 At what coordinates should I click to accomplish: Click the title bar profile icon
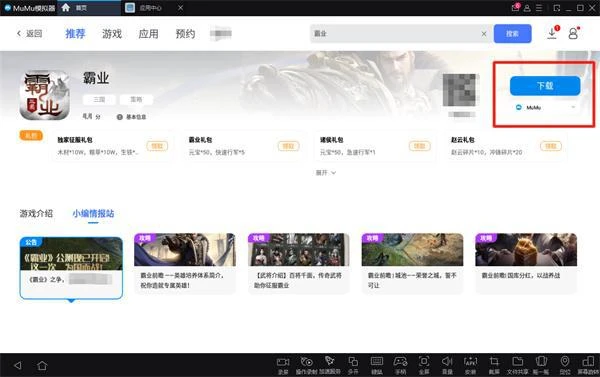click(x=527, y=8)
